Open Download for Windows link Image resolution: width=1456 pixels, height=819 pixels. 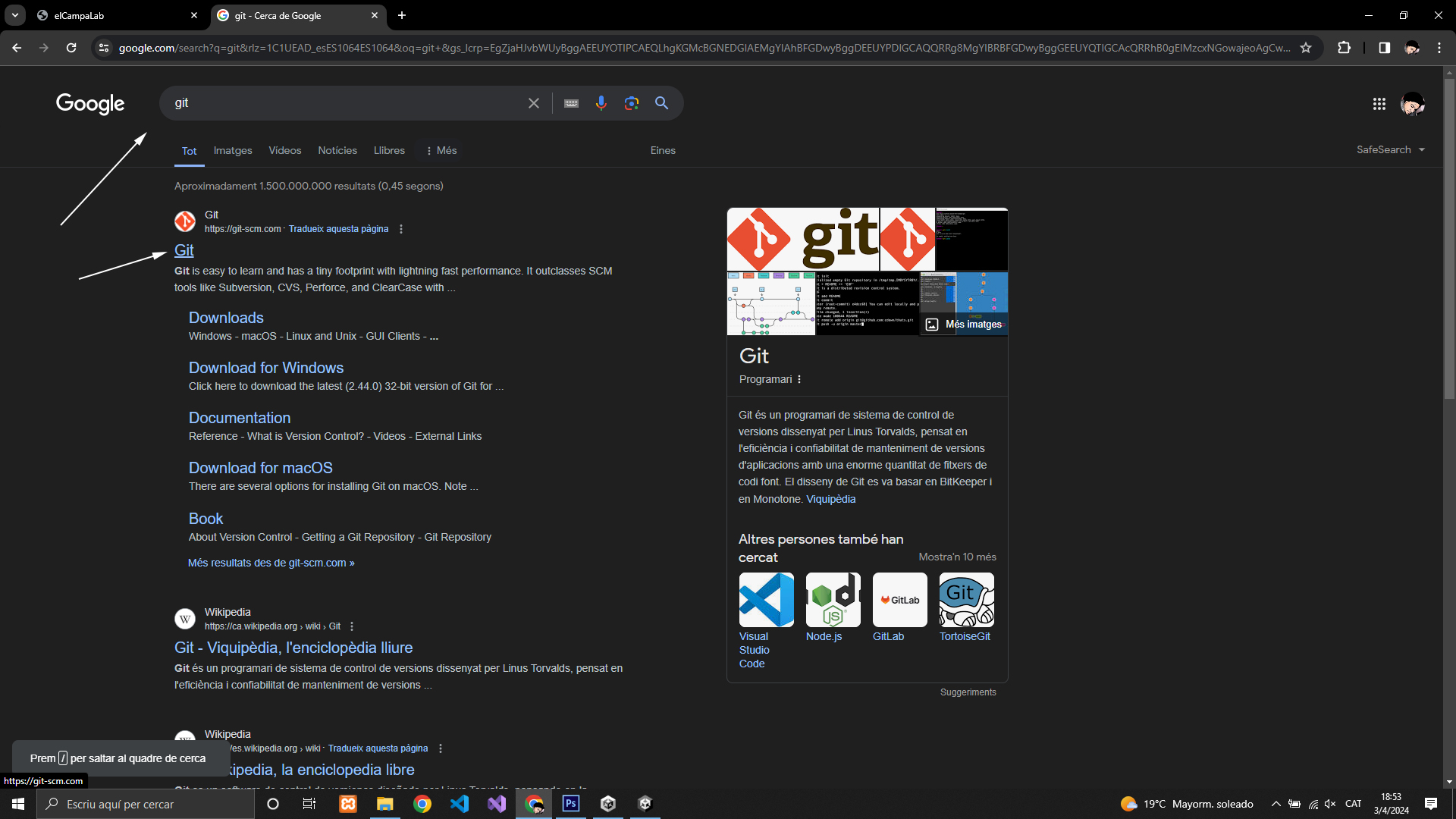tap(265, 368)
